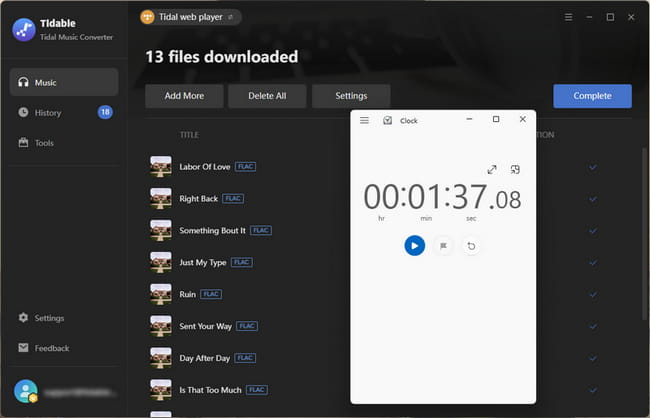Switch source via Tidal web player pill
The height and width of the screenshot is (418, 650).
(x=191, y=17)
